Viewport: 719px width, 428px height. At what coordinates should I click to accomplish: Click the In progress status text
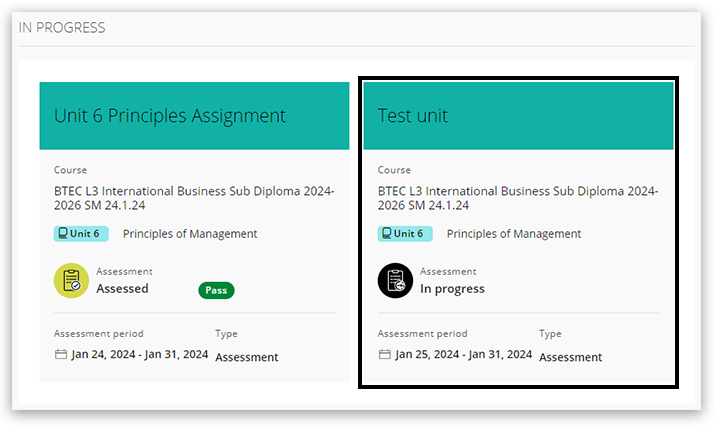(452, 289)
